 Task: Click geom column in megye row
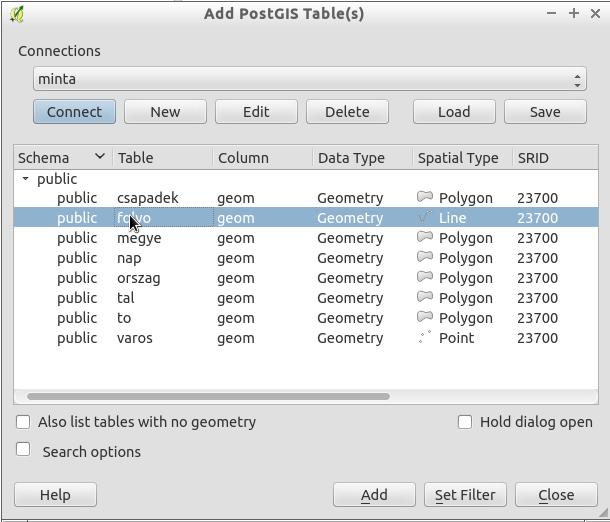(x=236, y=238)
